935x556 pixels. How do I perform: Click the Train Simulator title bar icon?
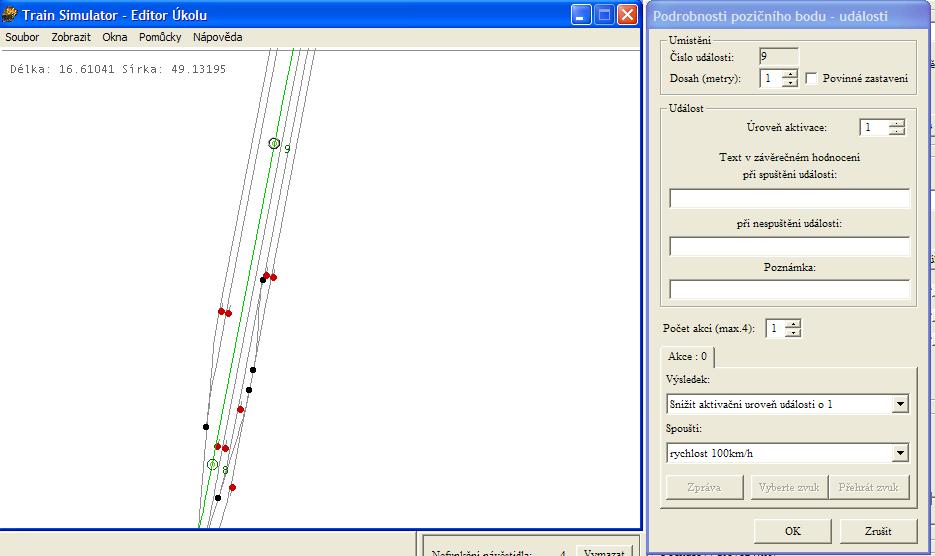tap(10, 15)
